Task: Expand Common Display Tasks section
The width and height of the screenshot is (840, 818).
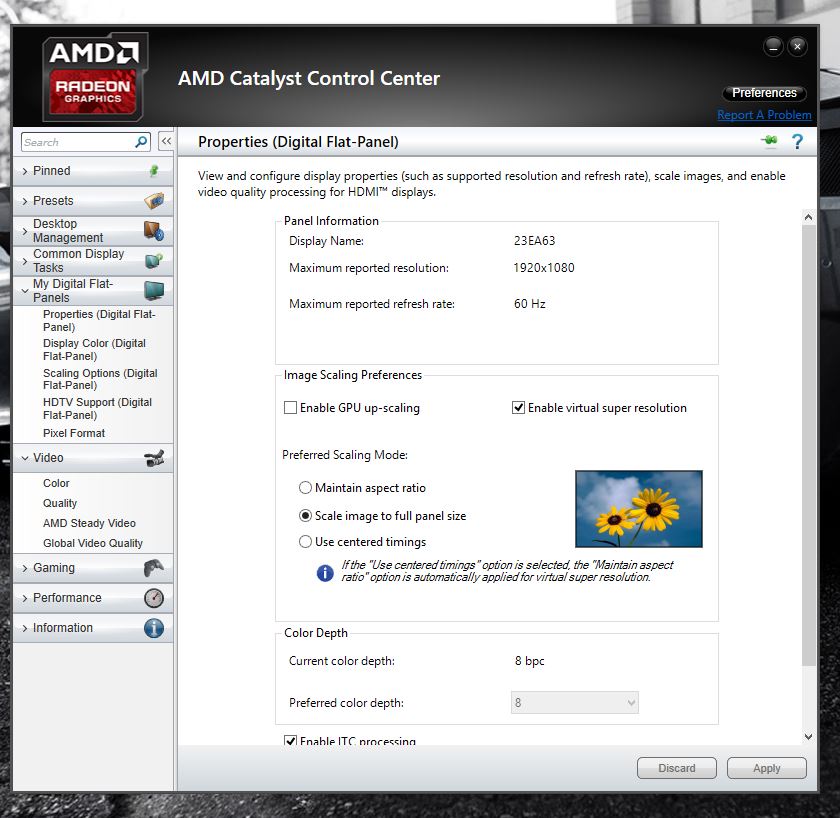Action: pos(25,261)
